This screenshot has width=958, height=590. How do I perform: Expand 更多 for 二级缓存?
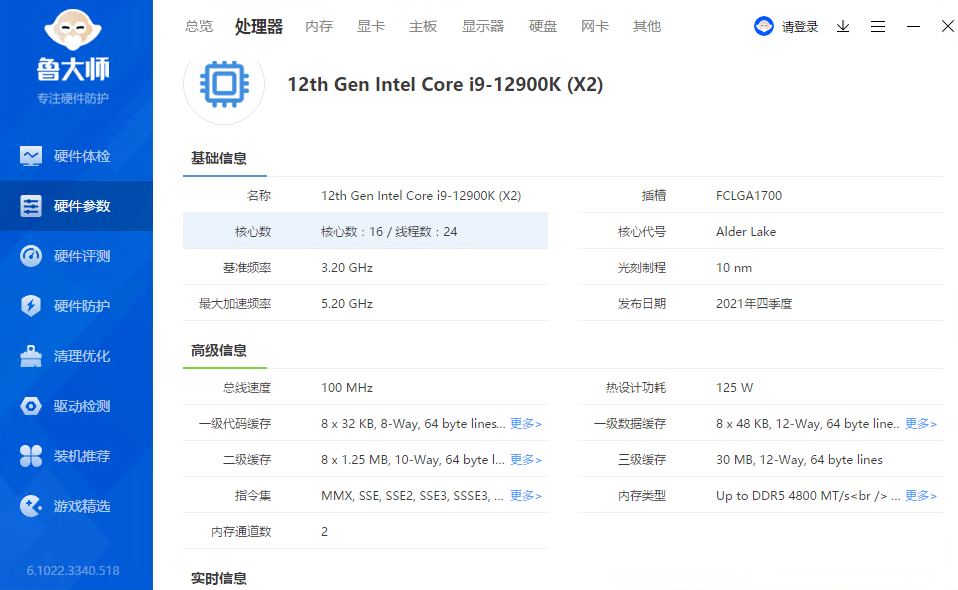(x=525, y=460)
